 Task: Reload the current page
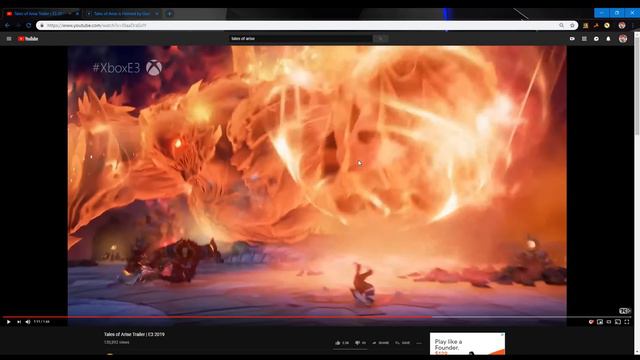coord(29,25)
